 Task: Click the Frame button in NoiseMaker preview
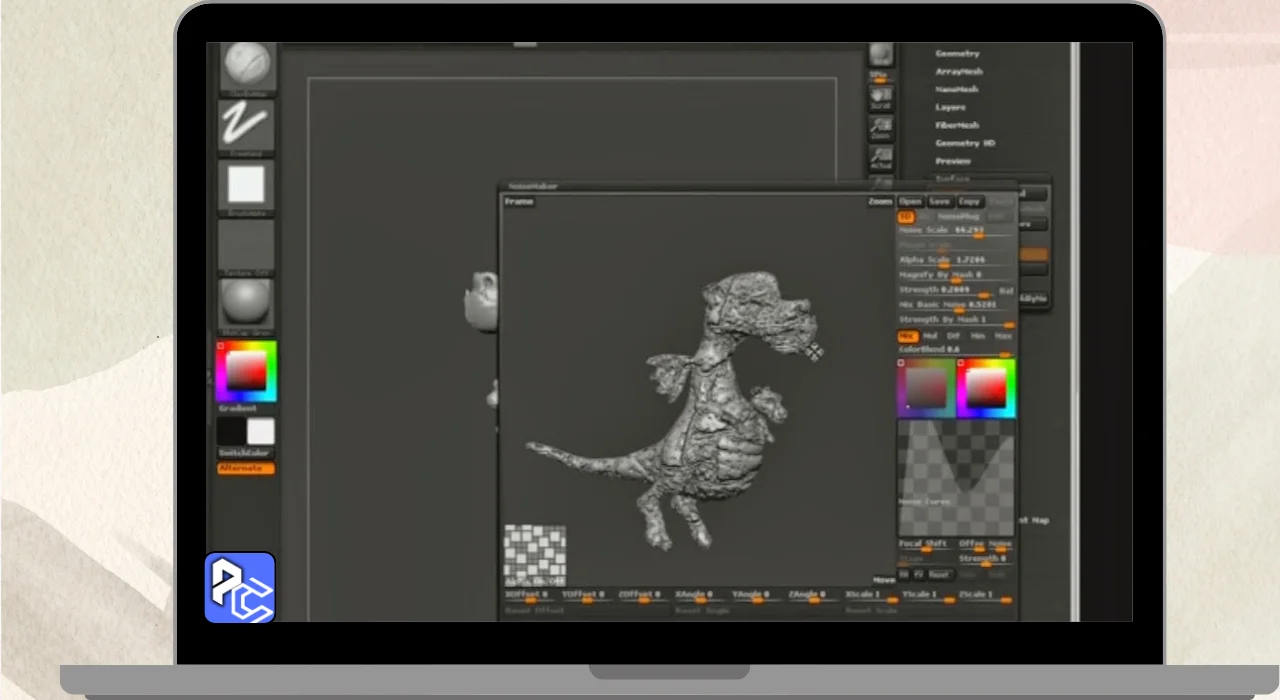point(519,201)
